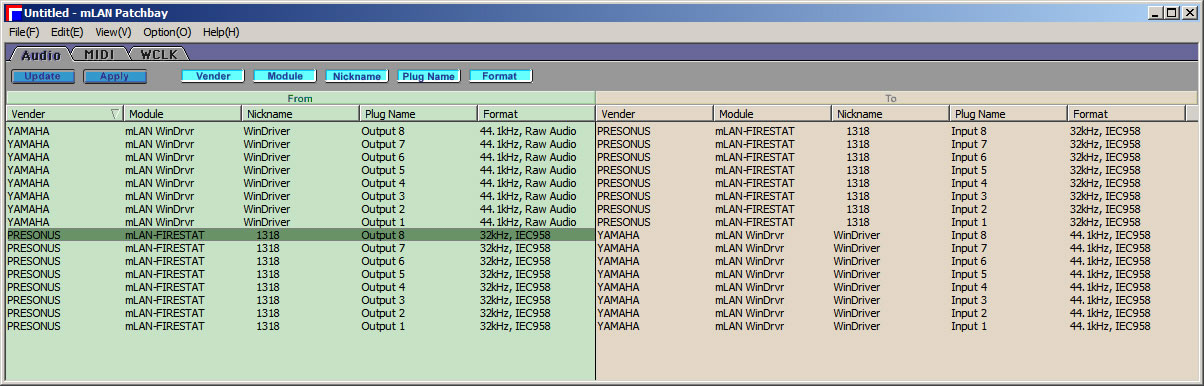This screenshot has height=386, width=1204.
Task: Select From row PRESONUS Output 5
Action: pos(300,274)
